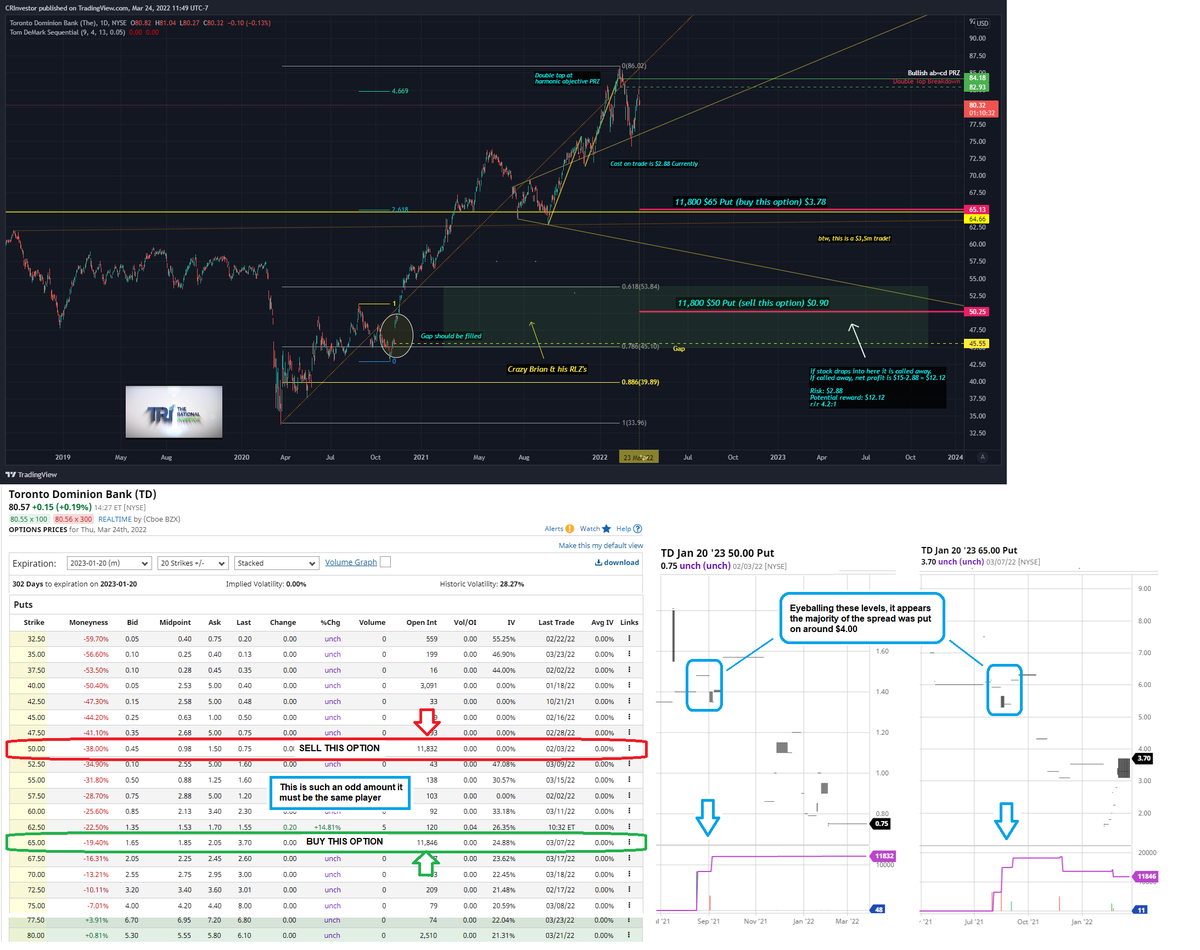The height and width of the screenshot is (950, 1200).
Task: Click the green 84.18 price label
Action: coord(978,78)
